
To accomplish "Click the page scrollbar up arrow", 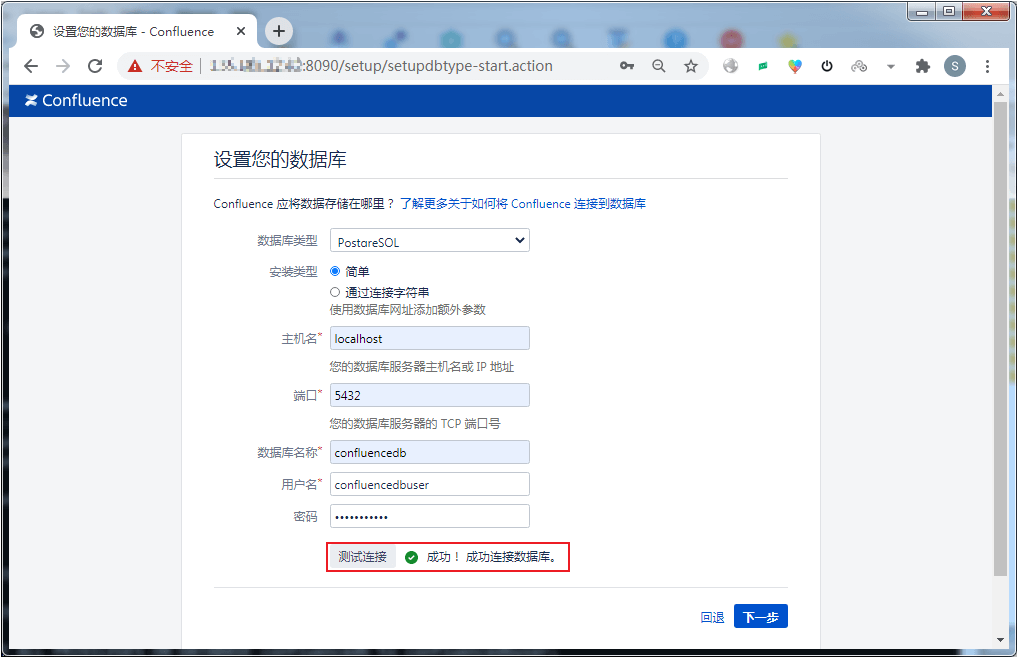I will click(1000, 94).
